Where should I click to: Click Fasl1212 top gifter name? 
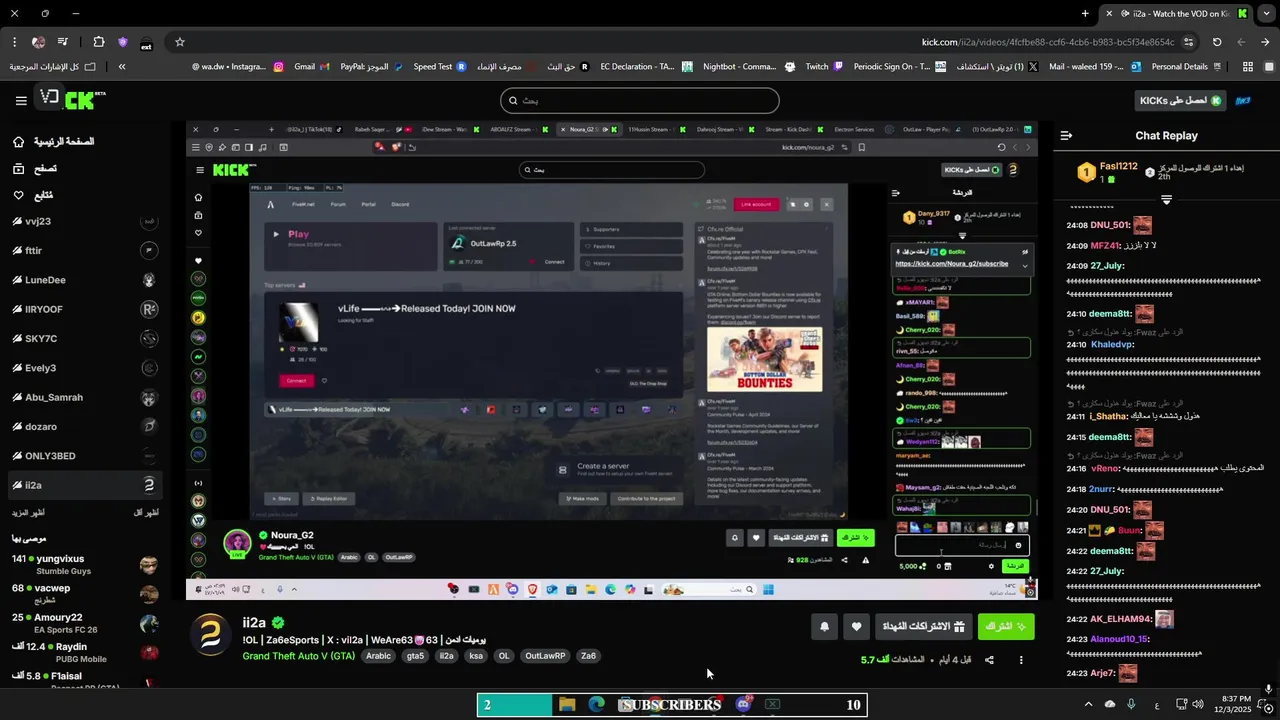coord(1118,166)
